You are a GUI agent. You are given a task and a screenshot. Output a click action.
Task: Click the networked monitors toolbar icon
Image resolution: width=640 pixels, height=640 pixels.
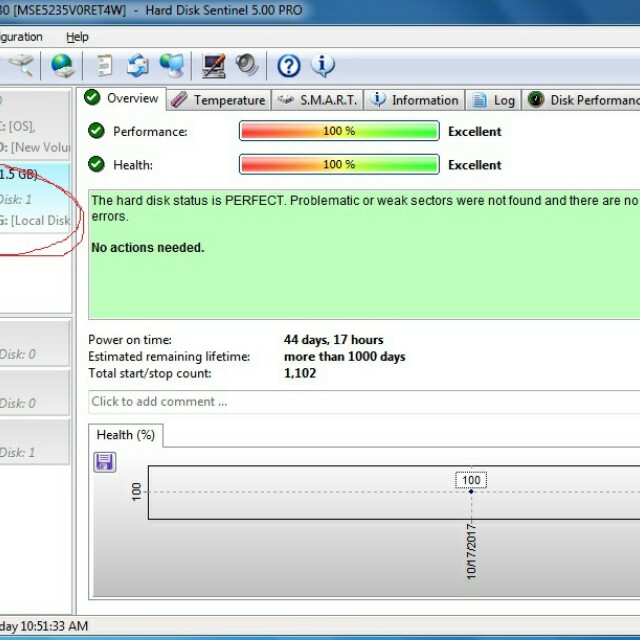pyautogui.click(x=171, y=66)
